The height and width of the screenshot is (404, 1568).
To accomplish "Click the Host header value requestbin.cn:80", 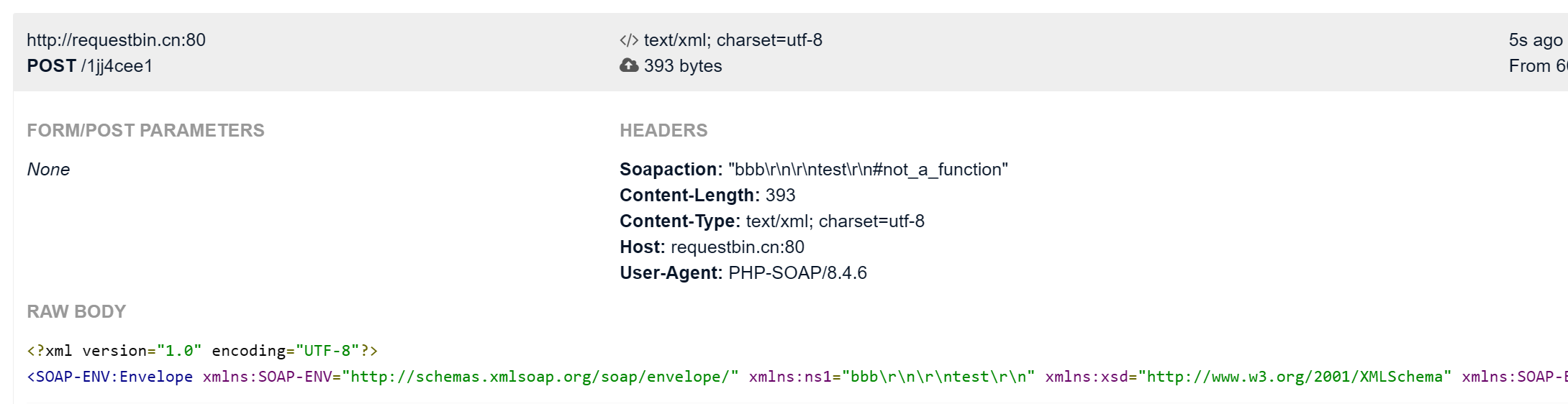I will pyautogui.click(x=737, y=247).
